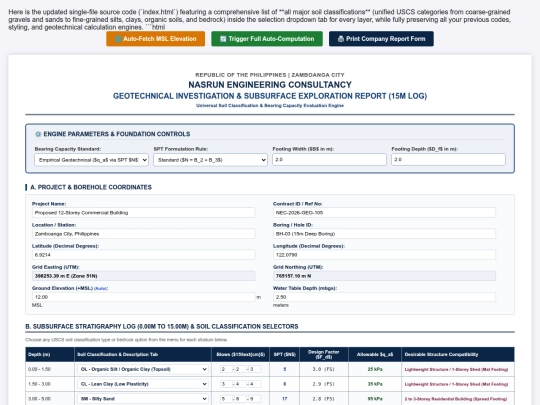The height and width of the screenshot is (405, 540).
Task: Click the (Auto) link beside Ground Elevation
Action: coord(101,288)
